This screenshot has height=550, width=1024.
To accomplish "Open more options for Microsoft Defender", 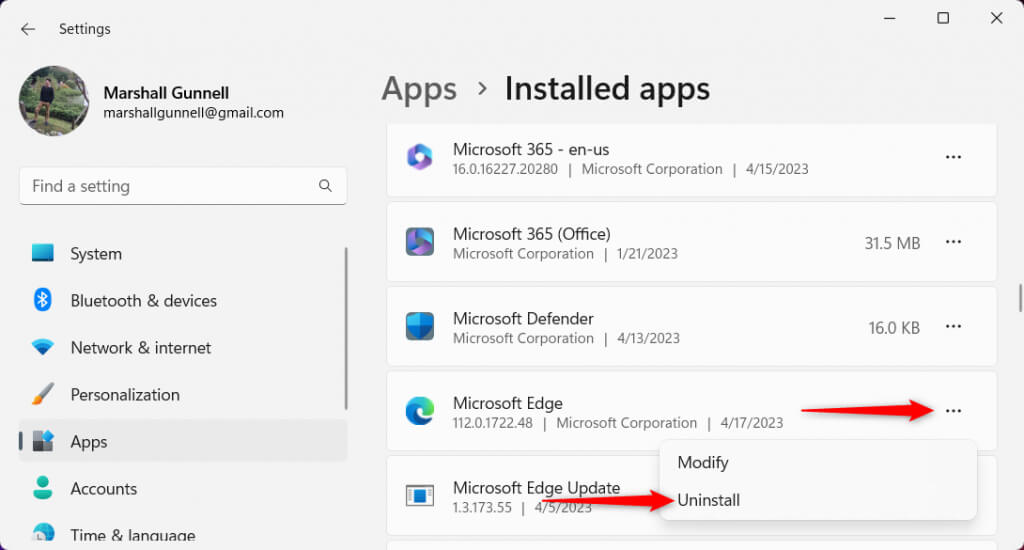I will [953, 327].
